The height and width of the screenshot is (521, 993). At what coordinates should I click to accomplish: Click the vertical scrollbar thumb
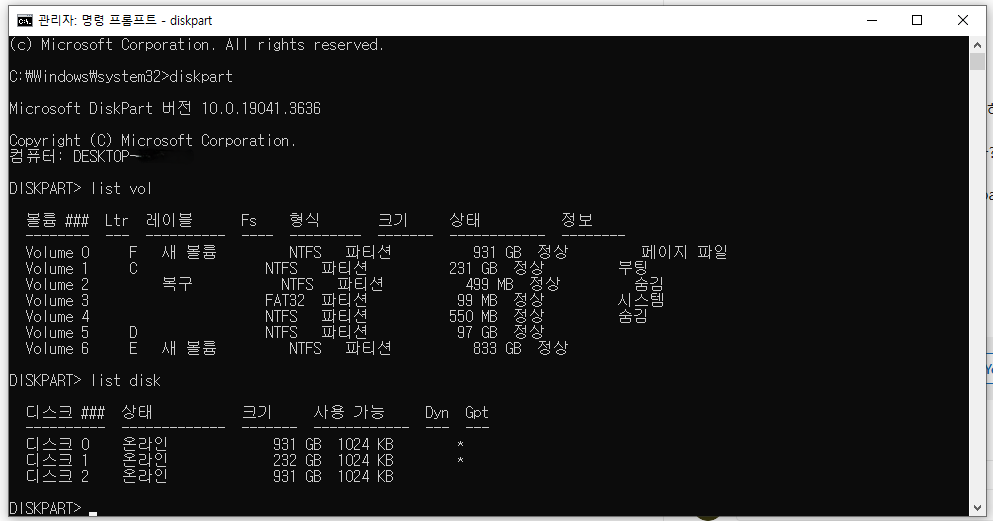tap(977, 62)
